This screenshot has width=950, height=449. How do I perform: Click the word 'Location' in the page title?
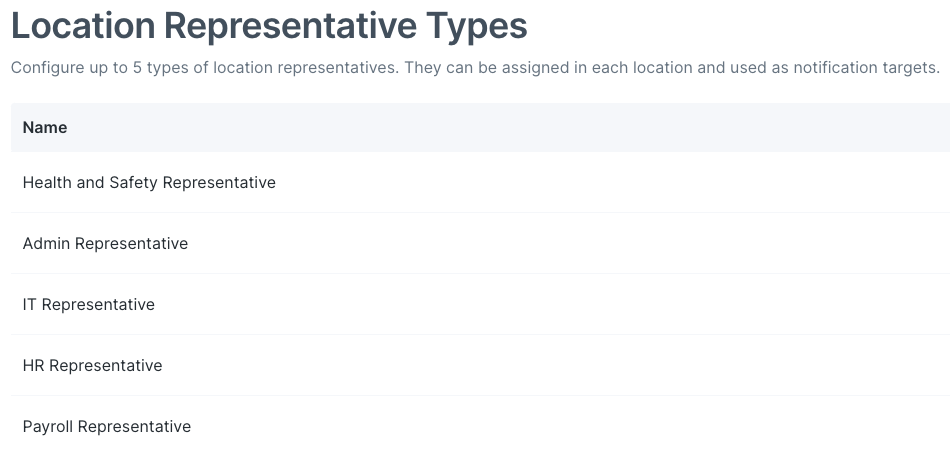click(83, 25)
